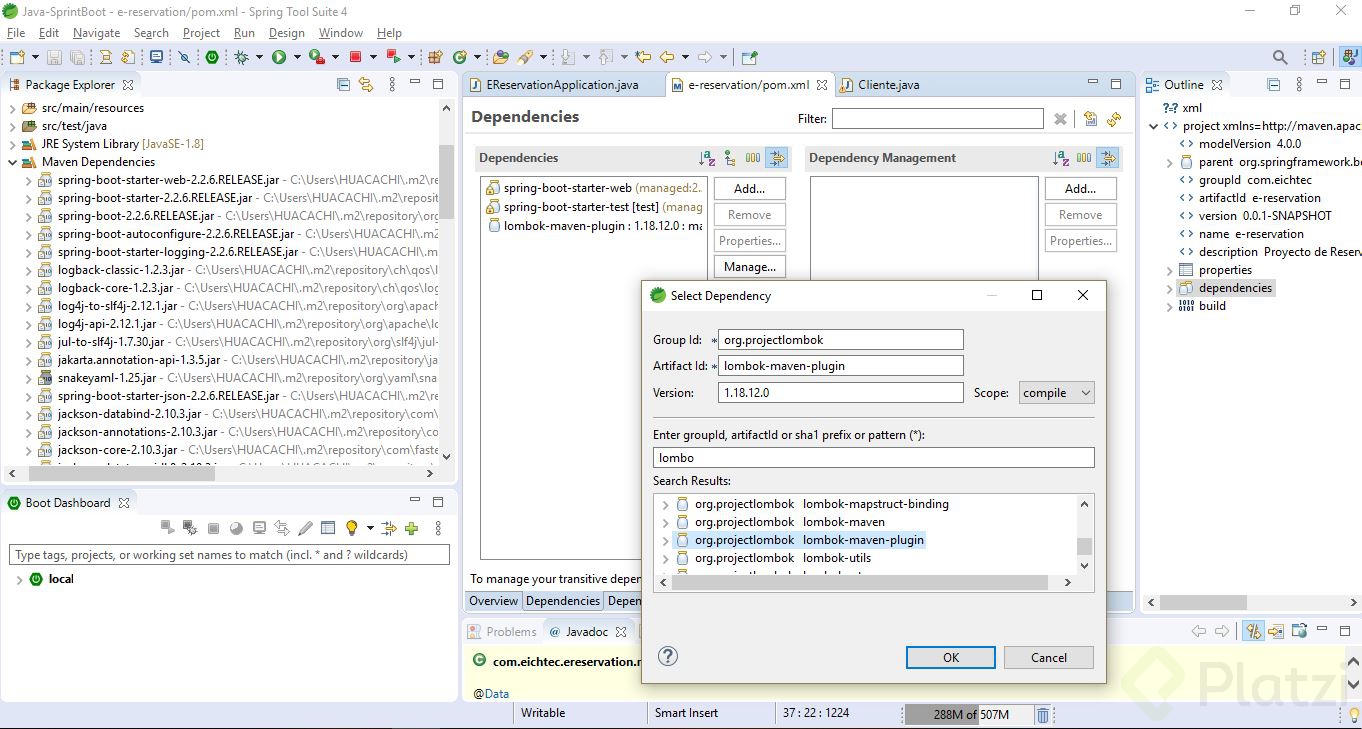The image size is (1362, 729).
Task: Click the lightbulb icon in Boot Dashboard
Action: pyautogui.click(x=352, y=528)
